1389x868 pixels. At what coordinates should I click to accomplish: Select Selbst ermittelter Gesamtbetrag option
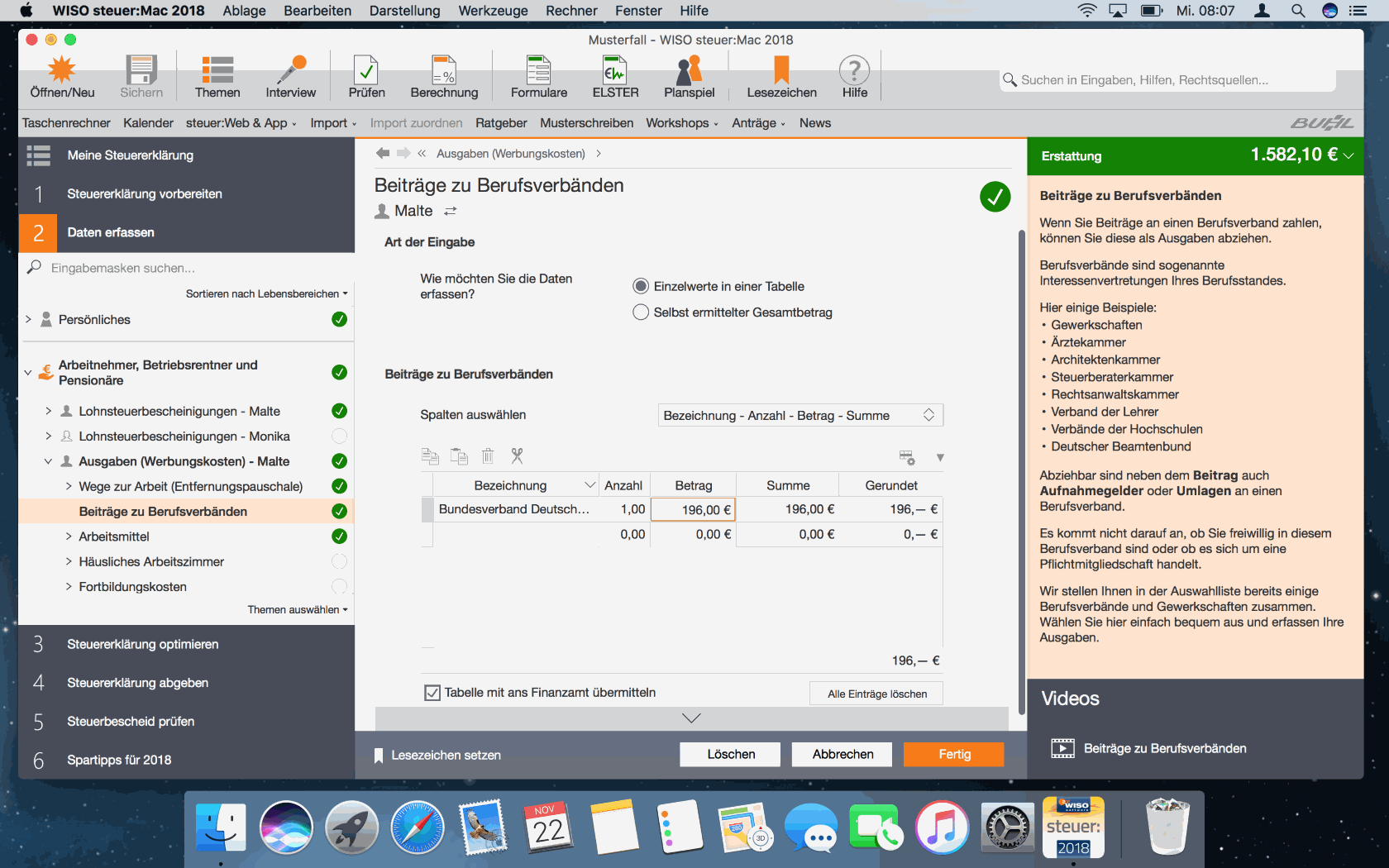[641, 312]
